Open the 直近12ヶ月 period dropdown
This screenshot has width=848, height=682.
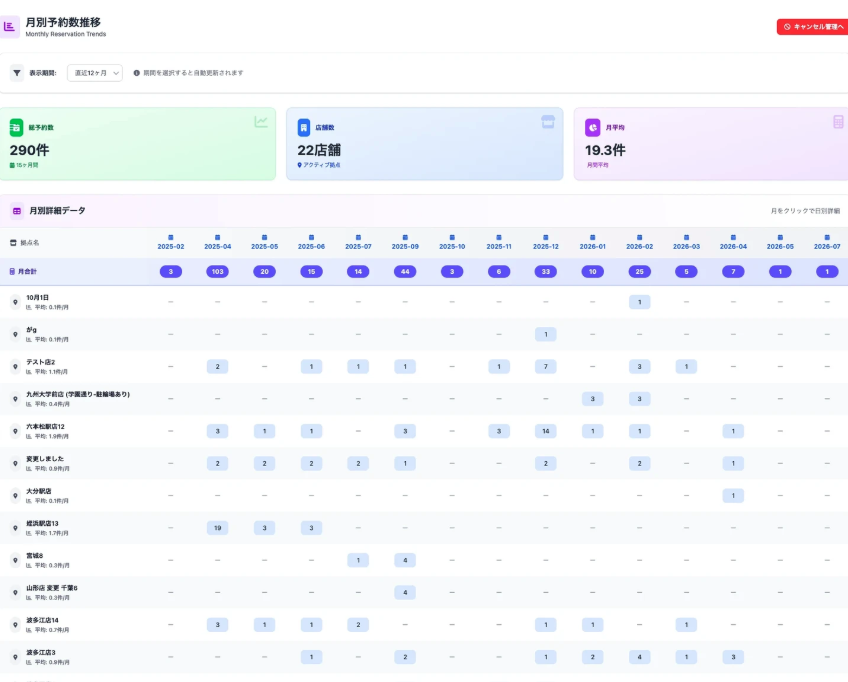pyautogui.click(x=95, y=73)
